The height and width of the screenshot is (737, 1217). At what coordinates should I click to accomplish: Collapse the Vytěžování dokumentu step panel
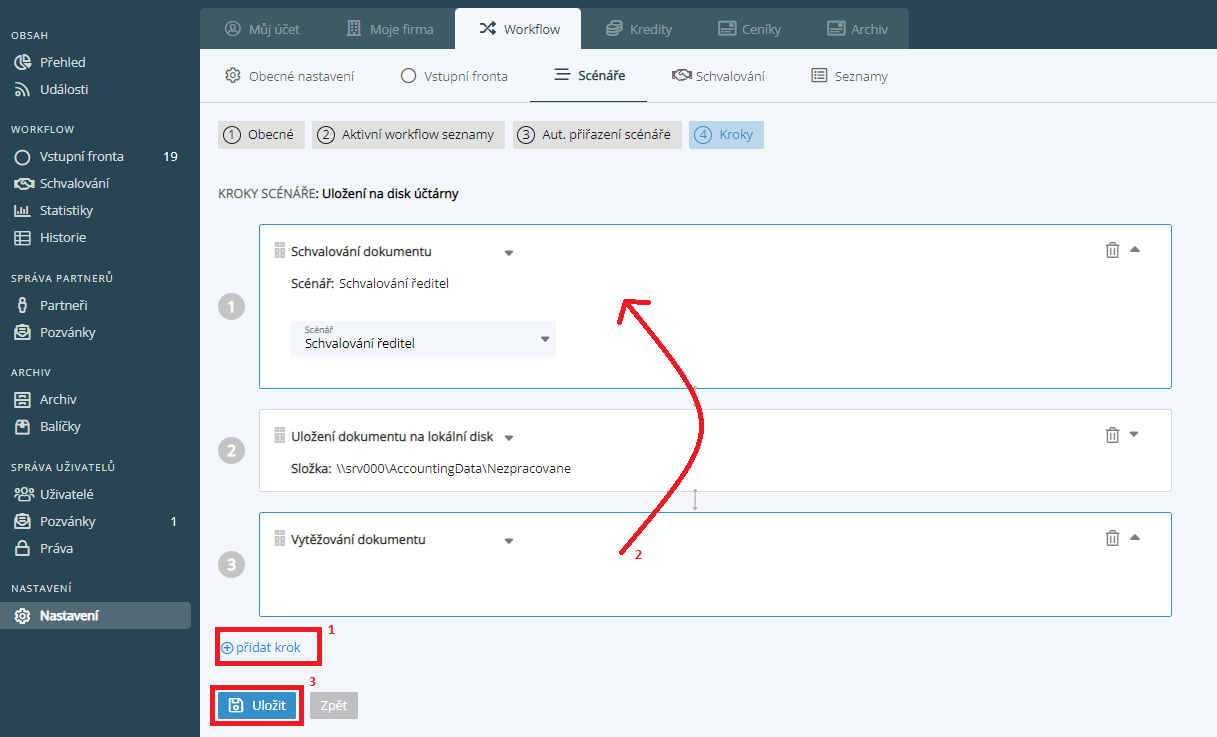1135,538
